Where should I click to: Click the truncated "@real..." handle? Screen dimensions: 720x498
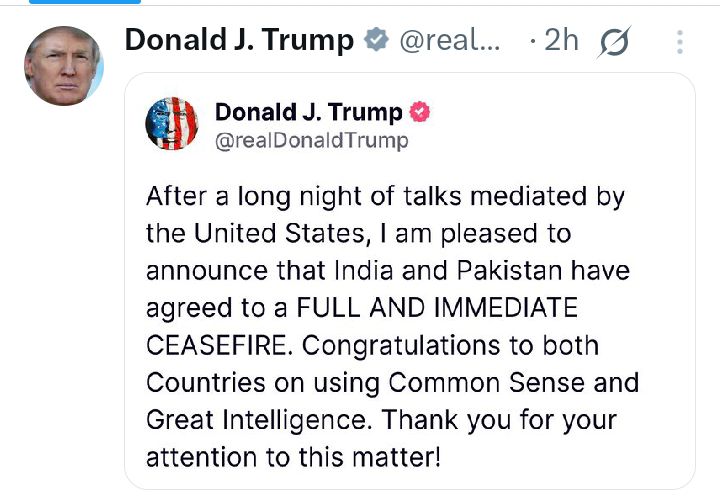point(450,41)
